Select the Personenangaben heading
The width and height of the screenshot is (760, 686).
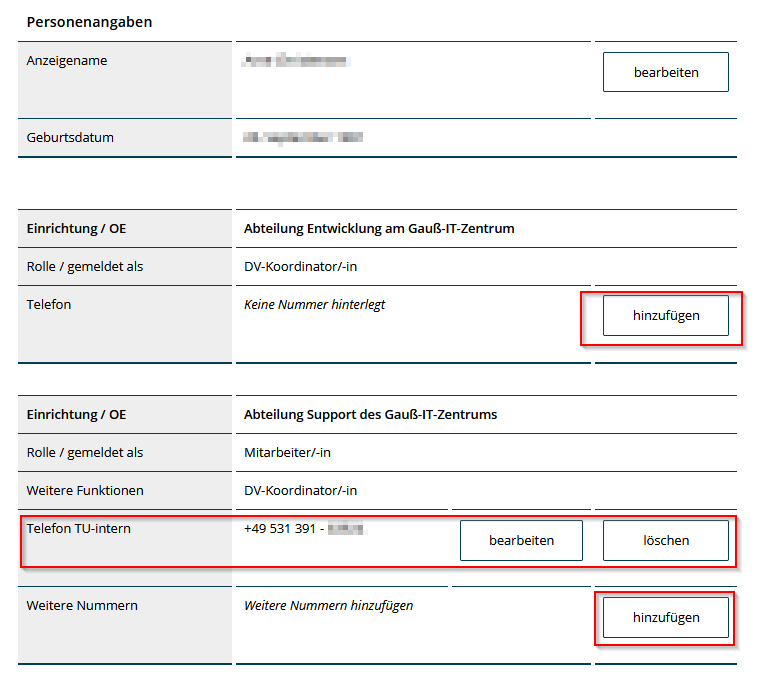[x=89, y=22]
